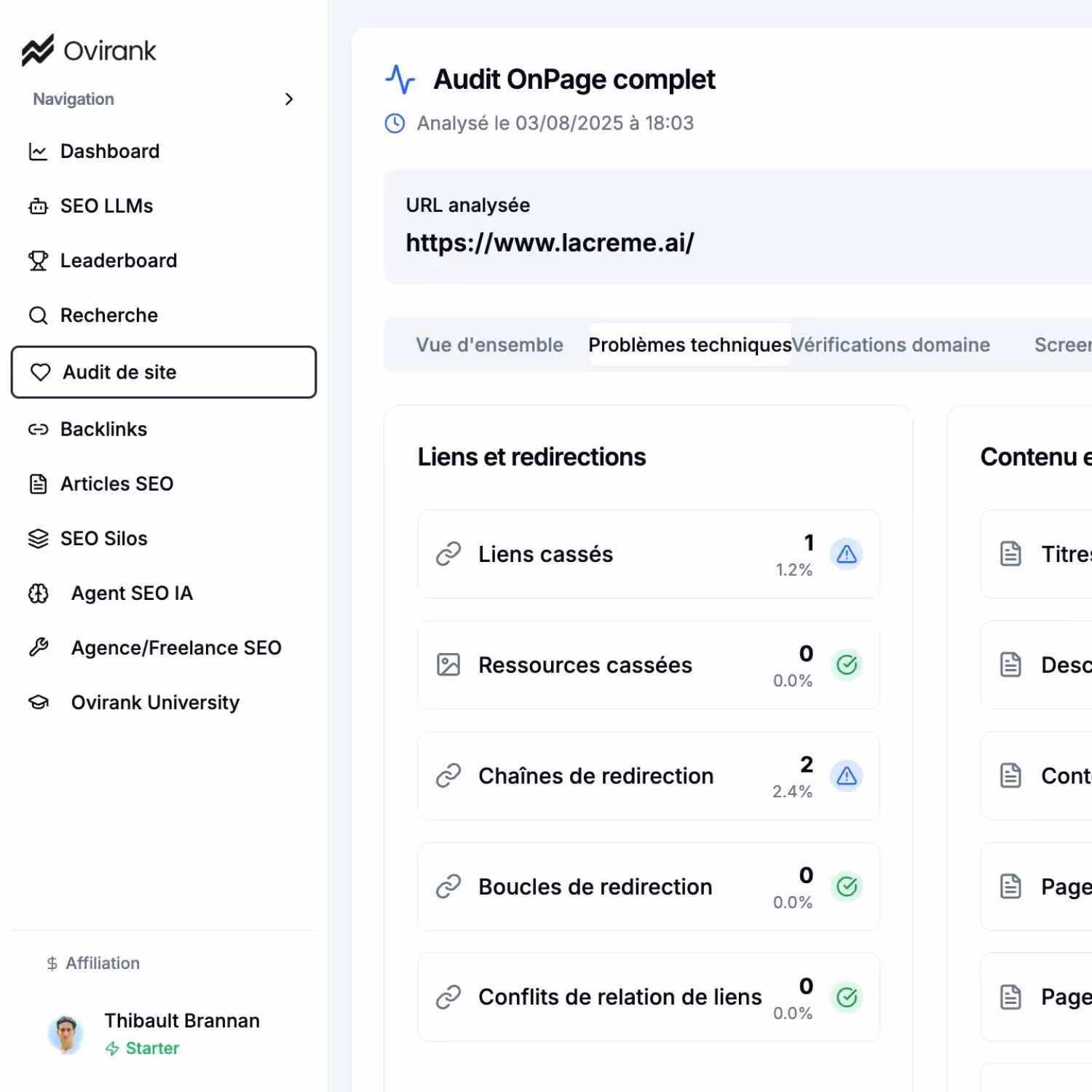Click the Backlinks link icon
The height and width of the screenshot is (1092, 1092).
(x=38, y=430)
